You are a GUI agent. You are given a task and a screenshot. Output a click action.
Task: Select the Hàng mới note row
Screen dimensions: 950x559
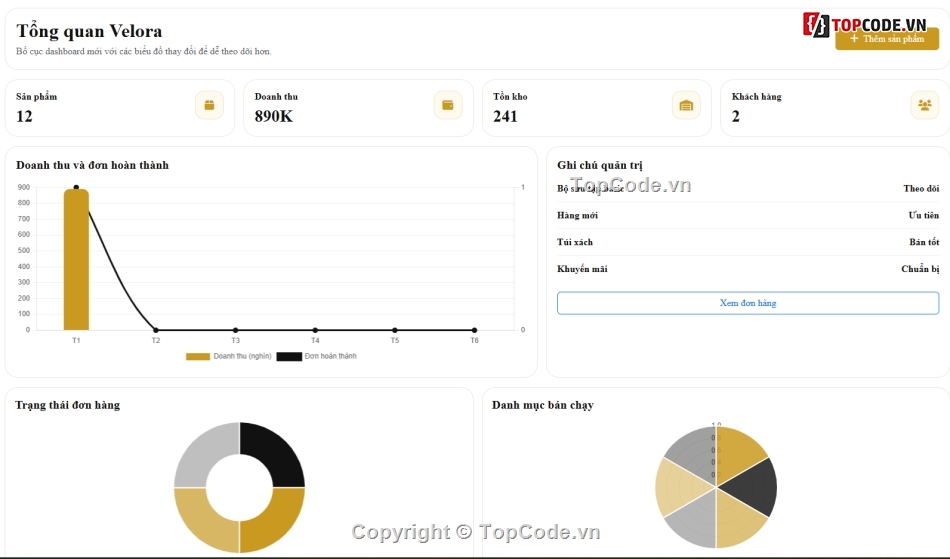coord(748,216)
